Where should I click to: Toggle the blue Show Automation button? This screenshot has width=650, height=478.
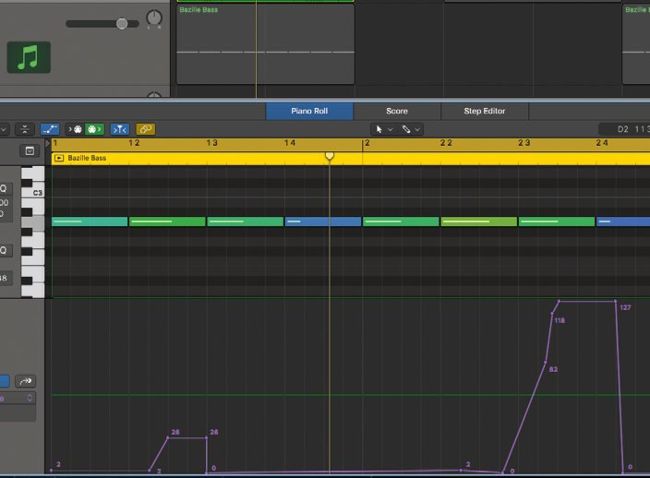tap(50, 129)
